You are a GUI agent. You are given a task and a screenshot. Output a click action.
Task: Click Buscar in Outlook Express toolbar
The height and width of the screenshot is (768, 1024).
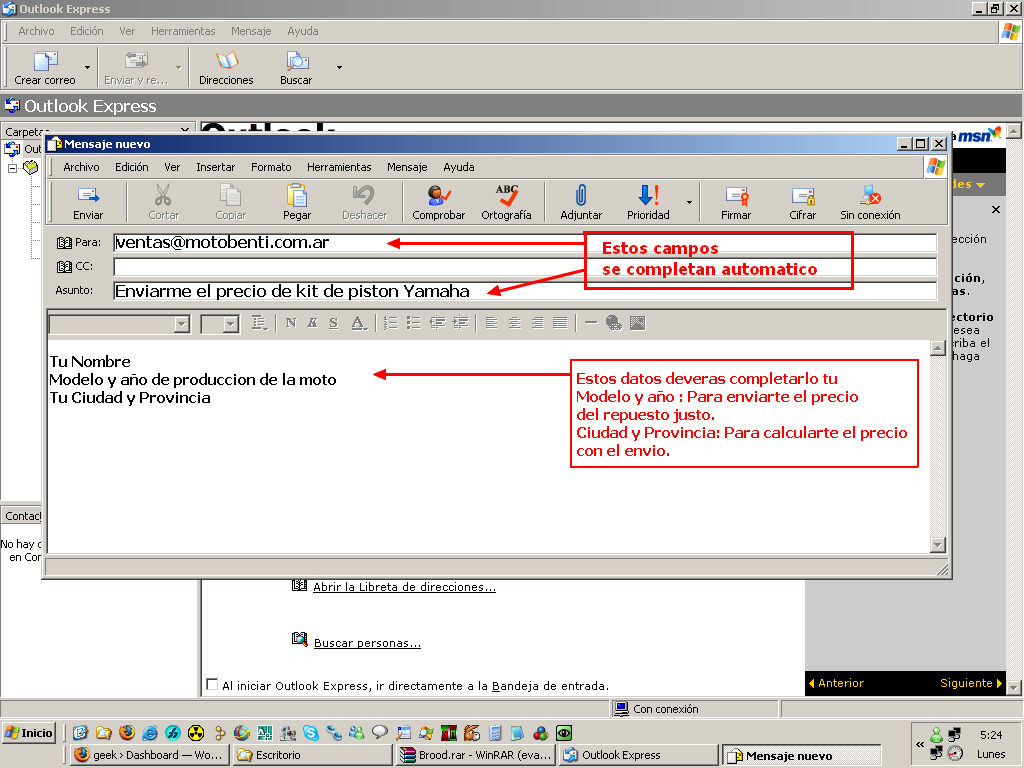296,69
